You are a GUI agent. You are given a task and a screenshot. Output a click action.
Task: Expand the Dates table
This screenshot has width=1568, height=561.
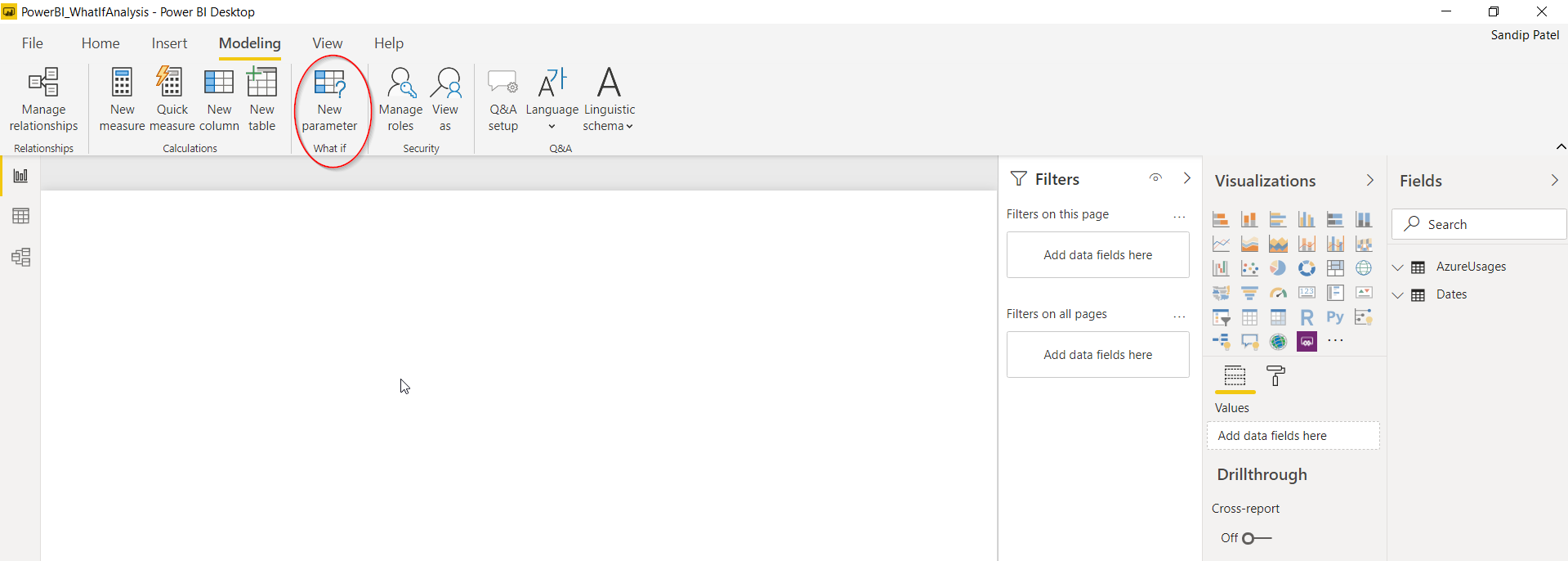click(1398, 295)
